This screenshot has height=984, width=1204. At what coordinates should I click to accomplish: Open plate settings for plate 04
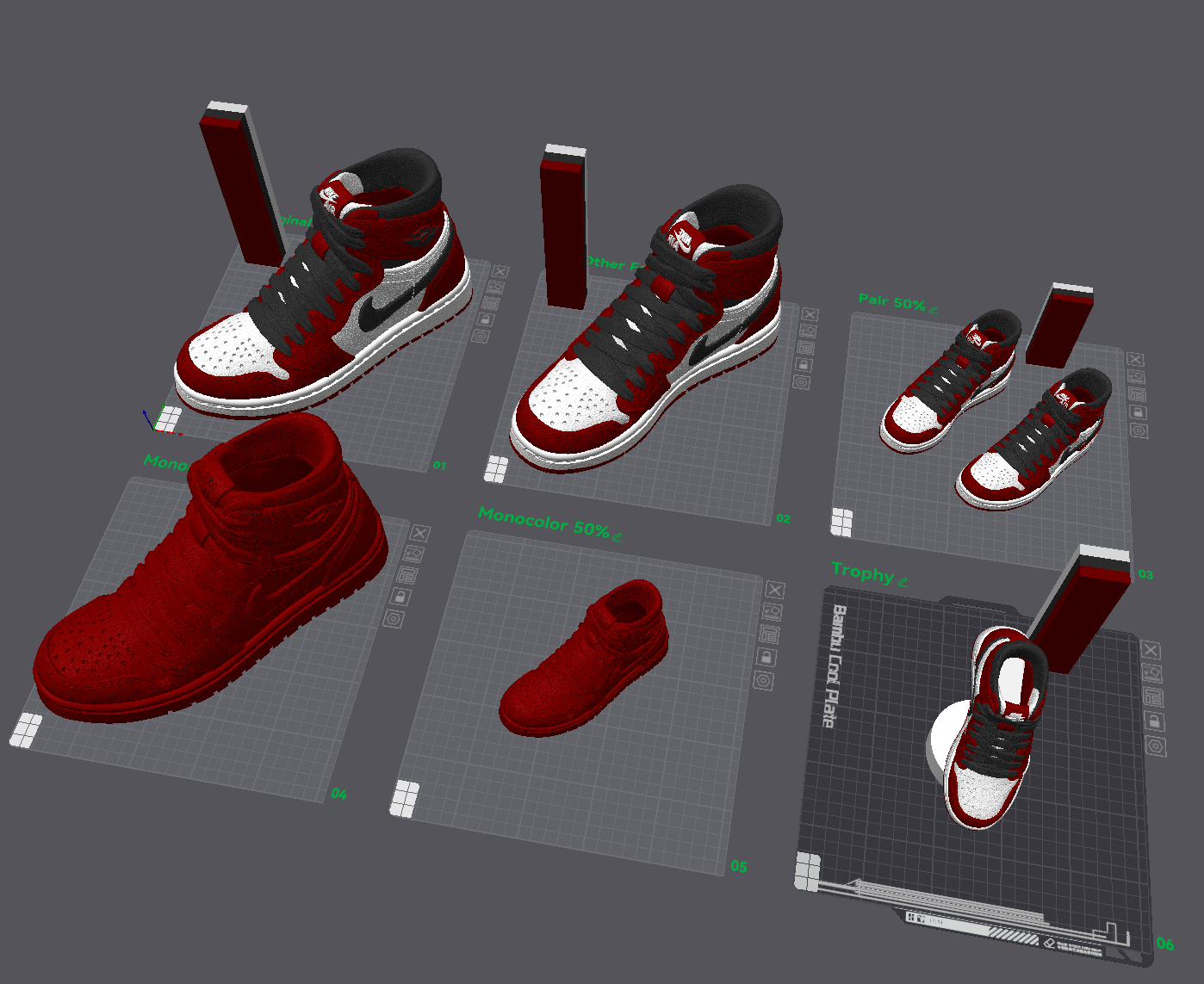(394, 618)
